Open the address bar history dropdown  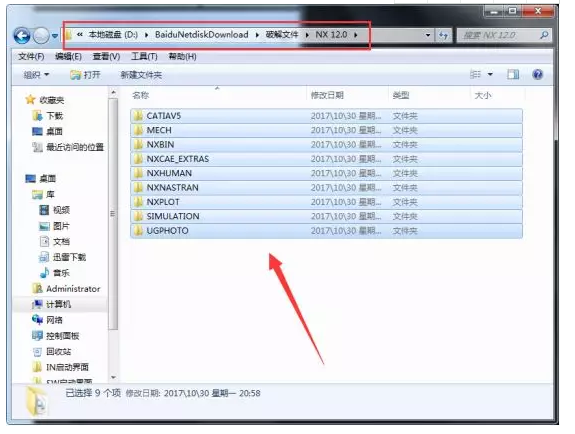428,35
